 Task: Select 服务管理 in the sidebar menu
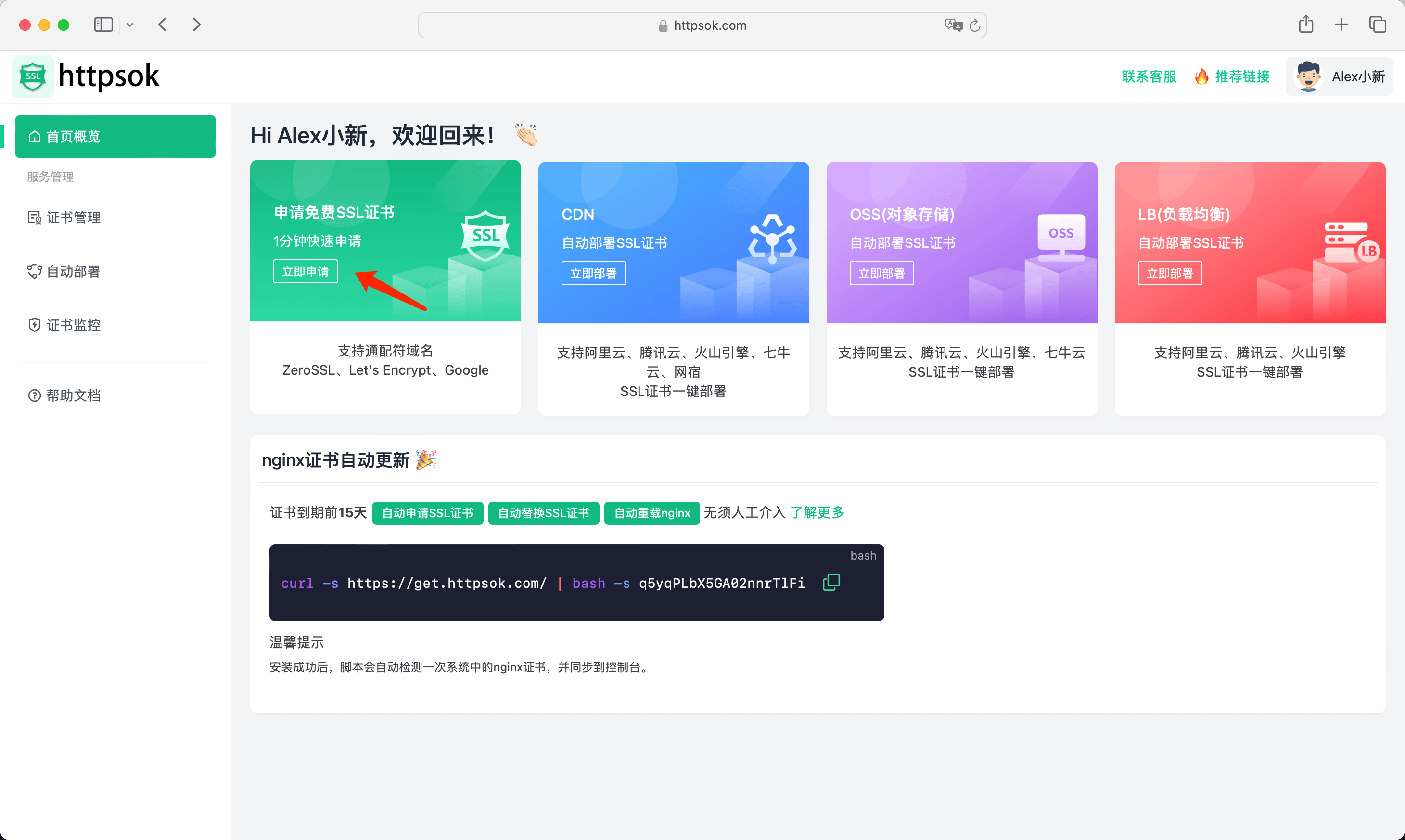tap(50, 176)
